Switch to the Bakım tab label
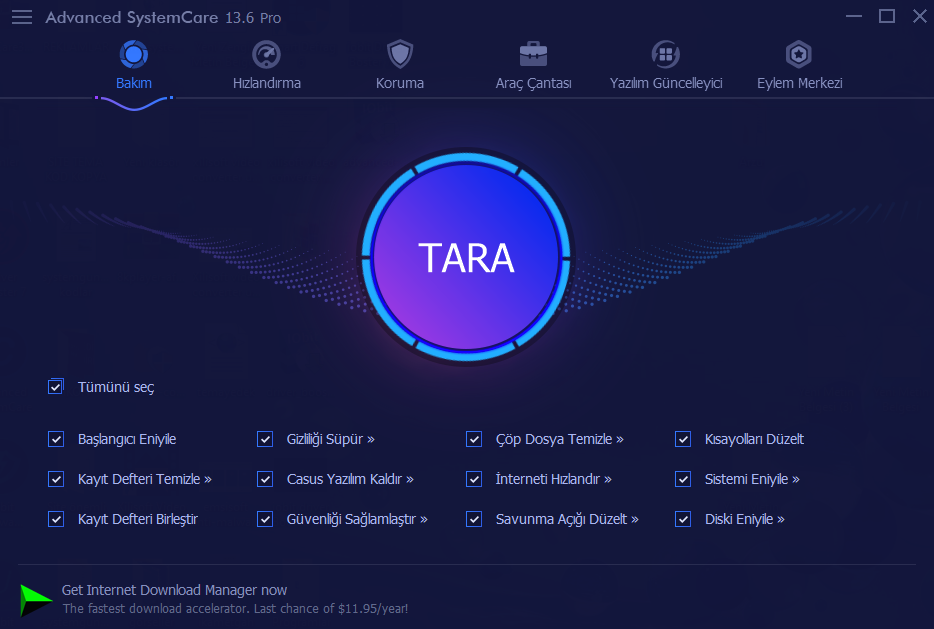Screen dimensions: 934x629 [133, 83]
